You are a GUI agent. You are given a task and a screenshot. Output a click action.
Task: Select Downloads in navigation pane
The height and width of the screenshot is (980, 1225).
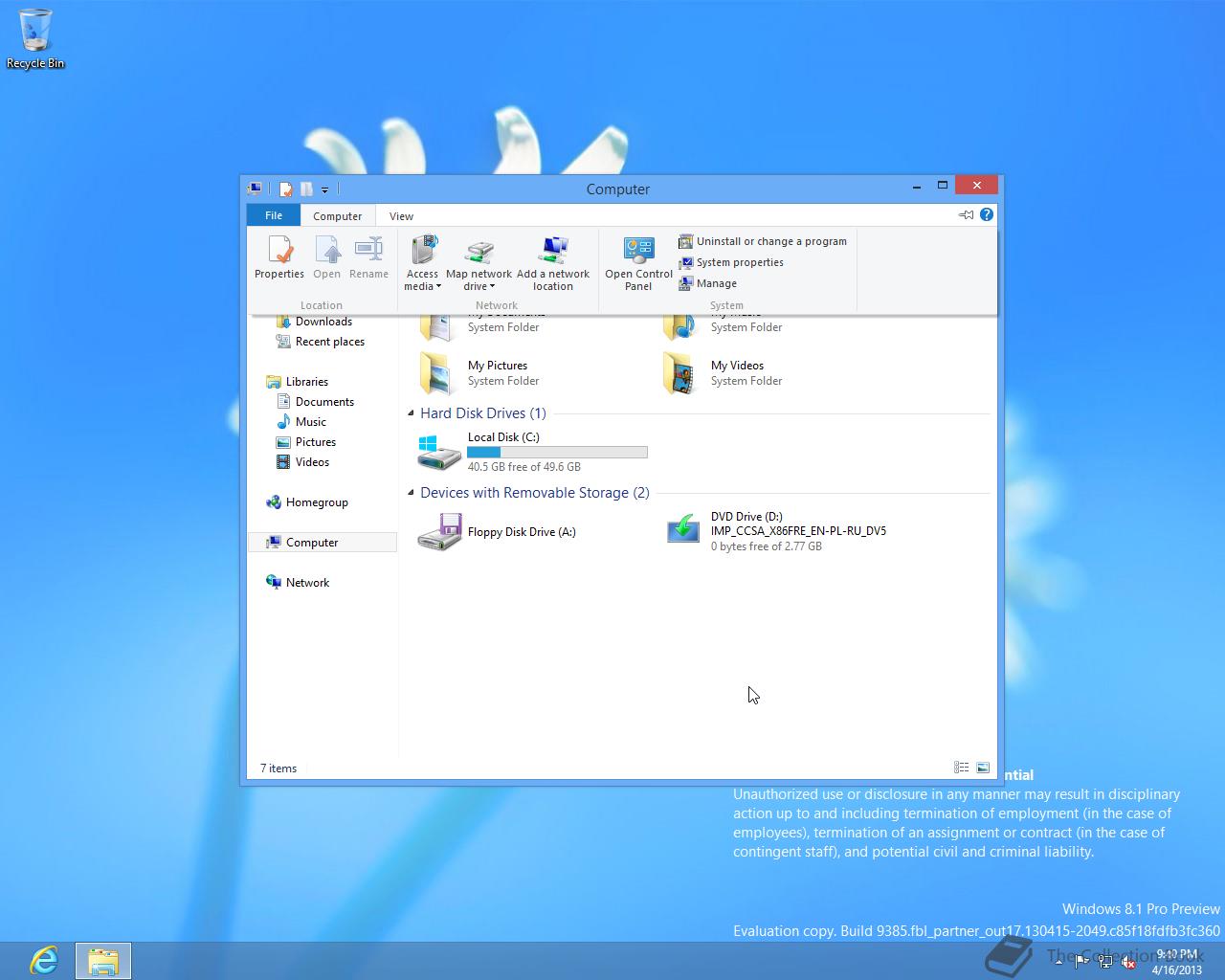coord(323,322)
